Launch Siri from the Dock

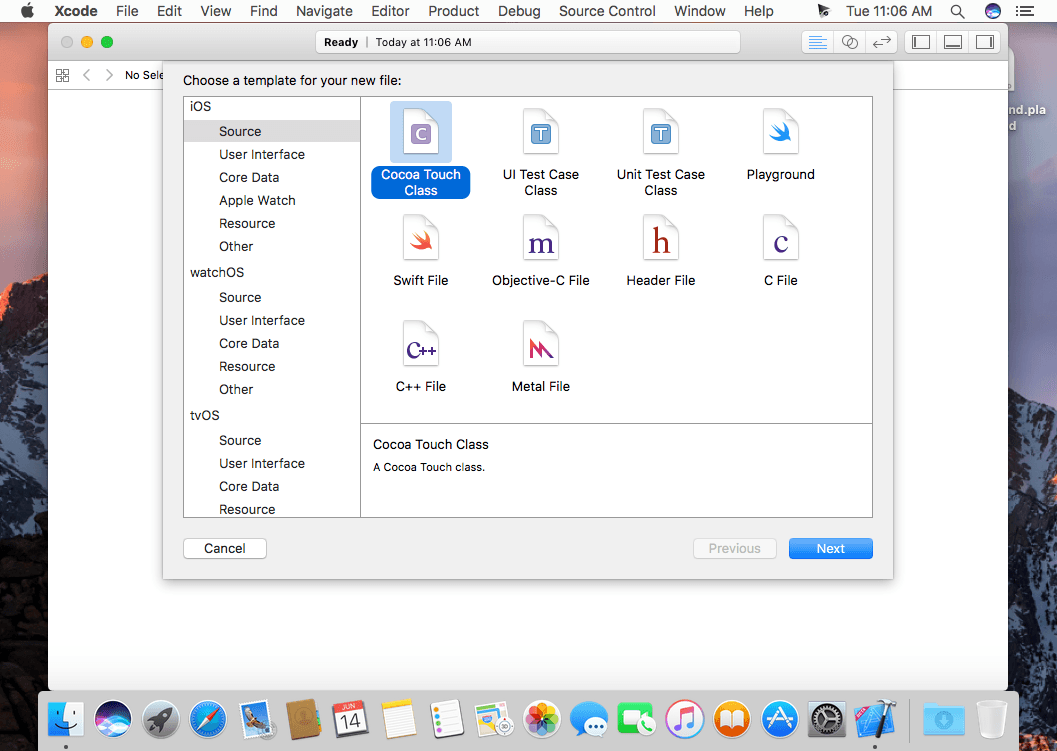[x=113, y=719]
